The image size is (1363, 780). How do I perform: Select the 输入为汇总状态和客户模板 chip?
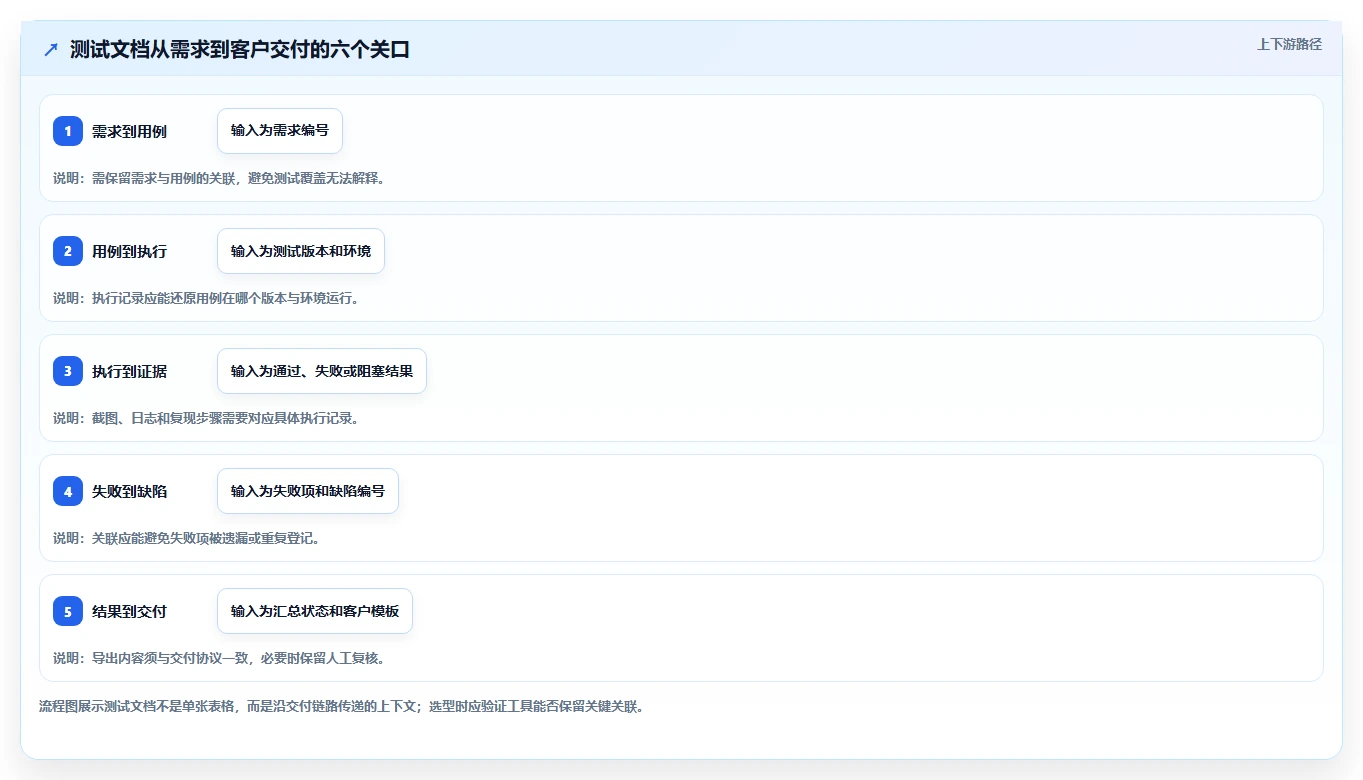pyautogui.click(x=315, y=611)
